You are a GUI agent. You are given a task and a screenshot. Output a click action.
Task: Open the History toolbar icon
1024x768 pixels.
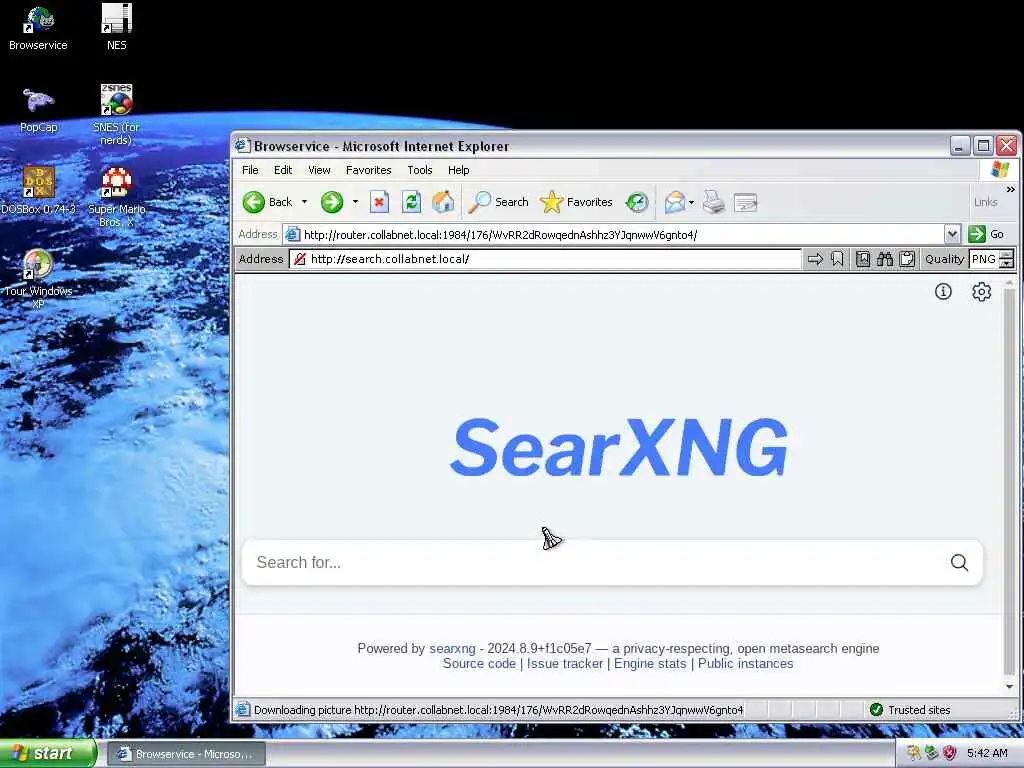tap(637, 202)
